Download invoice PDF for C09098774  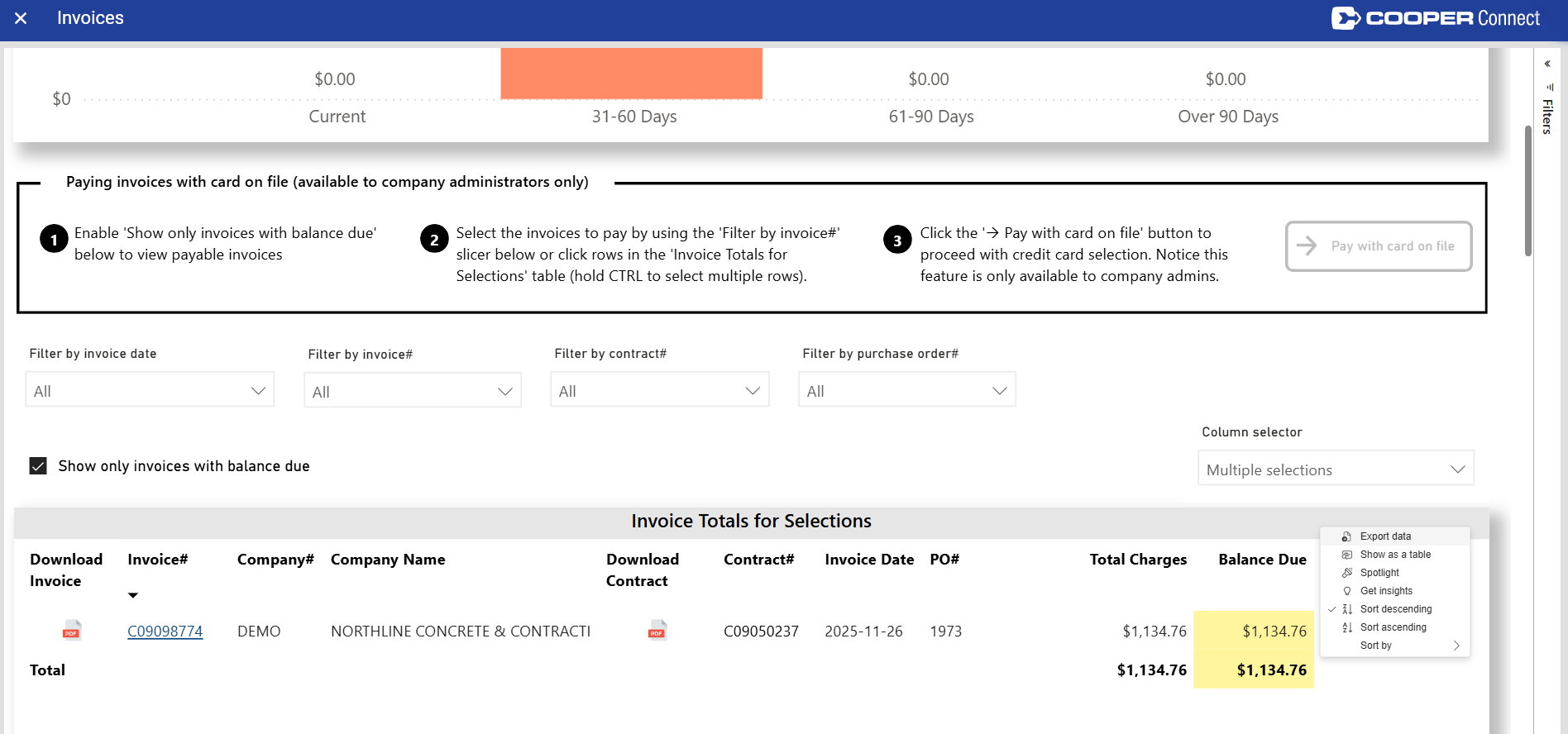pyautogui.click(x=72, y=630)
